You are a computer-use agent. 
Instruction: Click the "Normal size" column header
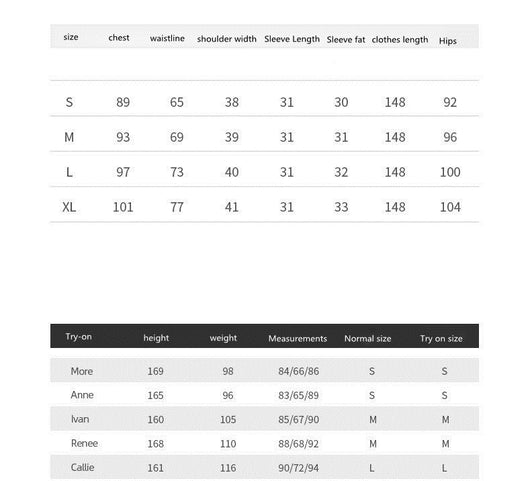(x=367, y=338)
